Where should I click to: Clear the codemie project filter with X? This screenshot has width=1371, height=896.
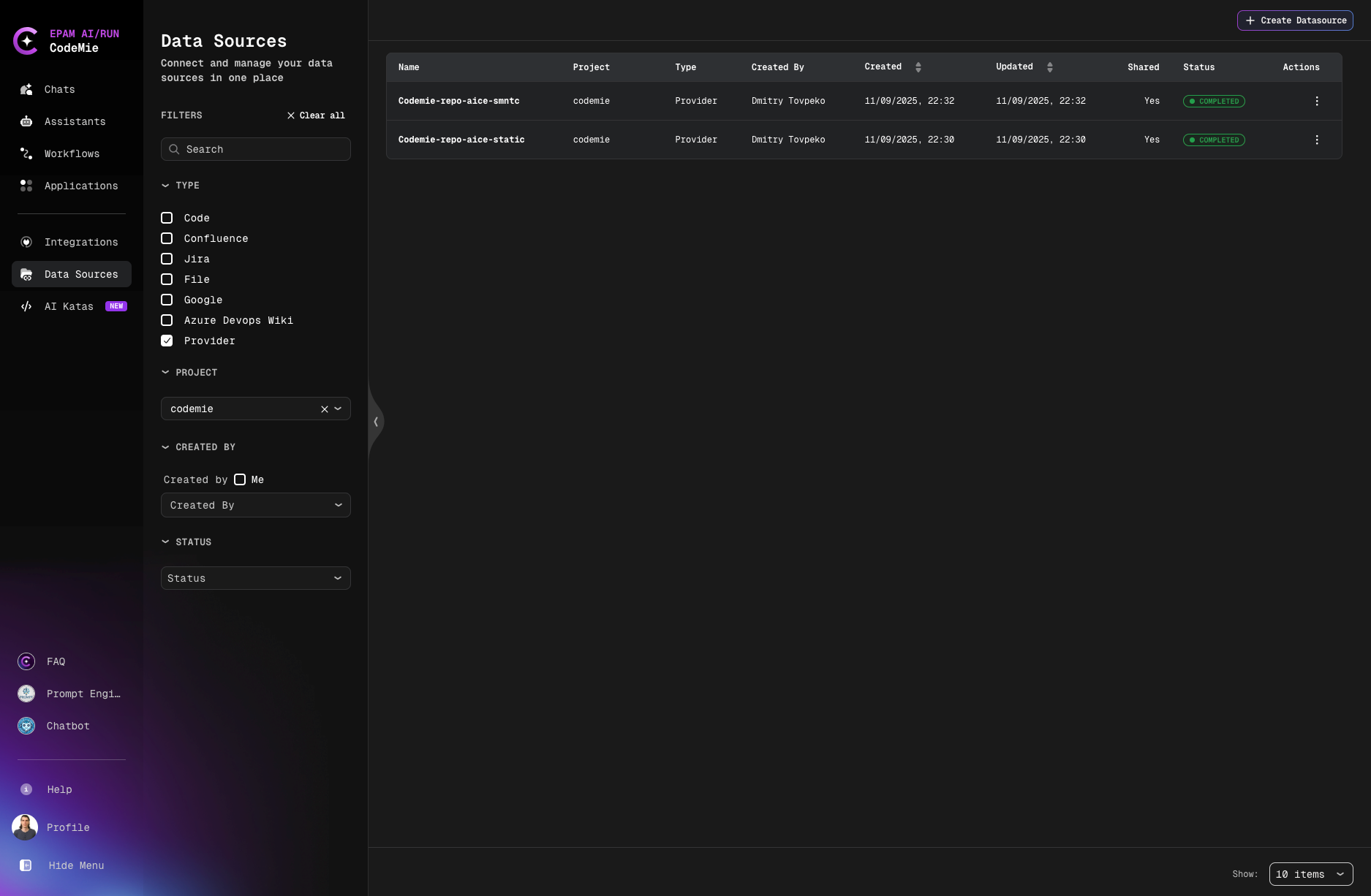[x=325, y=409]
